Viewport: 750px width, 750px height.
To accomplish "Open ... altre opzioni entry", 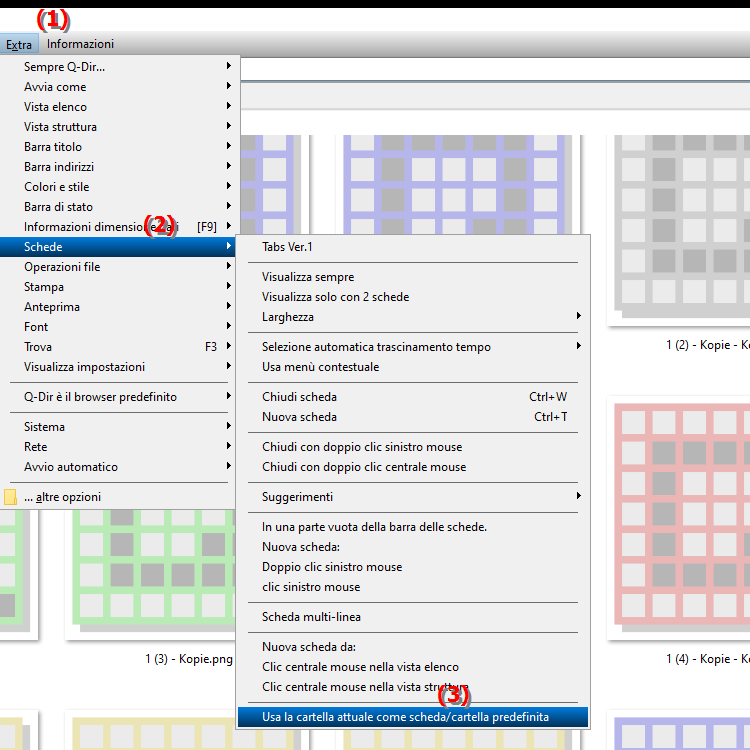I will point(118,497).
